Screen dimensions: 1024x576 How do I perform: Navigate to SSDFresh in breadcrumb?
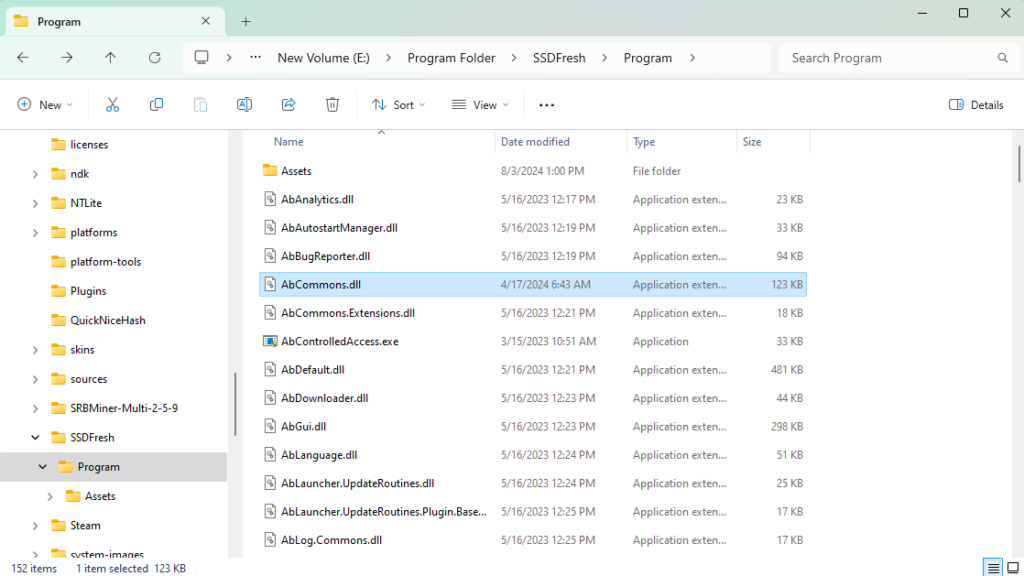coord(559,58)
